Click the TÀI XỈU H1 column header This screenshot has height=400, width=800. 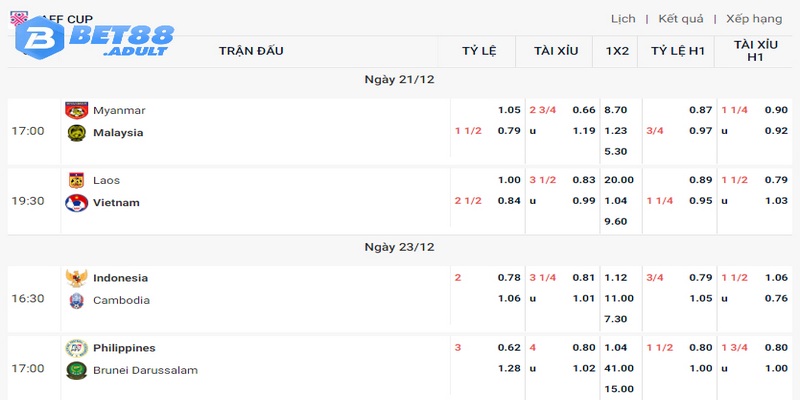coord(755,51)
